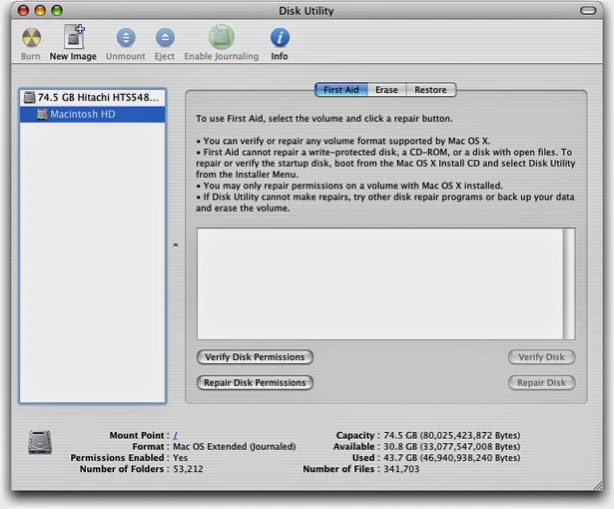This screenshot has height=509, width=614.
Task: Click the Available value 30.8 GB
Action: (x=452, y=446)
